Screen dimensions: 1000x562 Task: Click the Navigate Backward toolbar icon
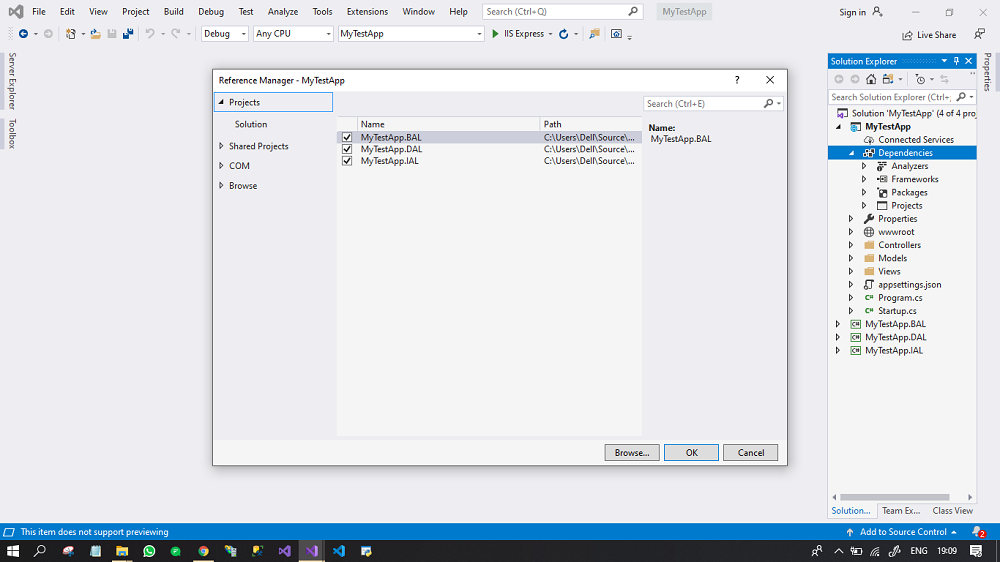[x=24, y=34]
